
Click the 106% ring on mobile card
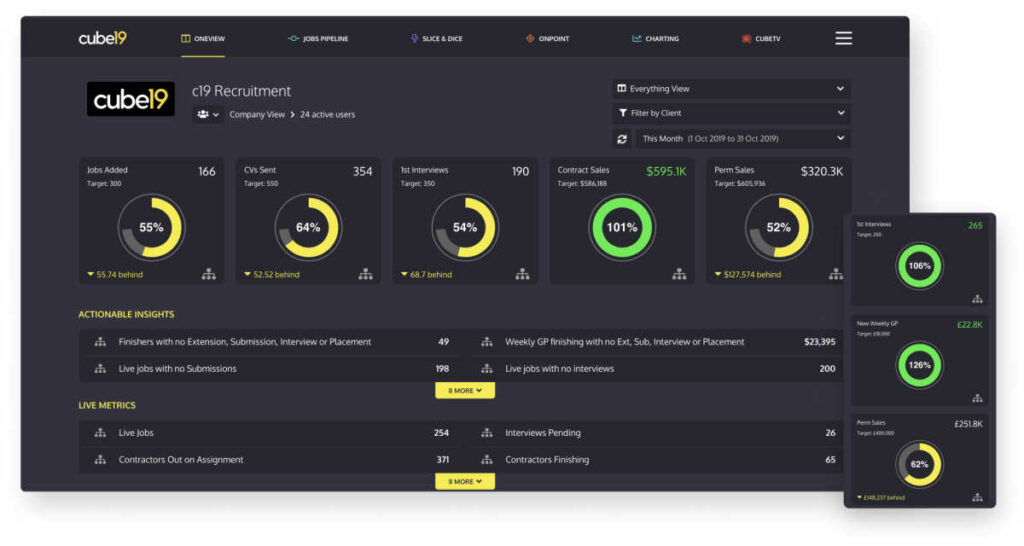pos(920,266)
